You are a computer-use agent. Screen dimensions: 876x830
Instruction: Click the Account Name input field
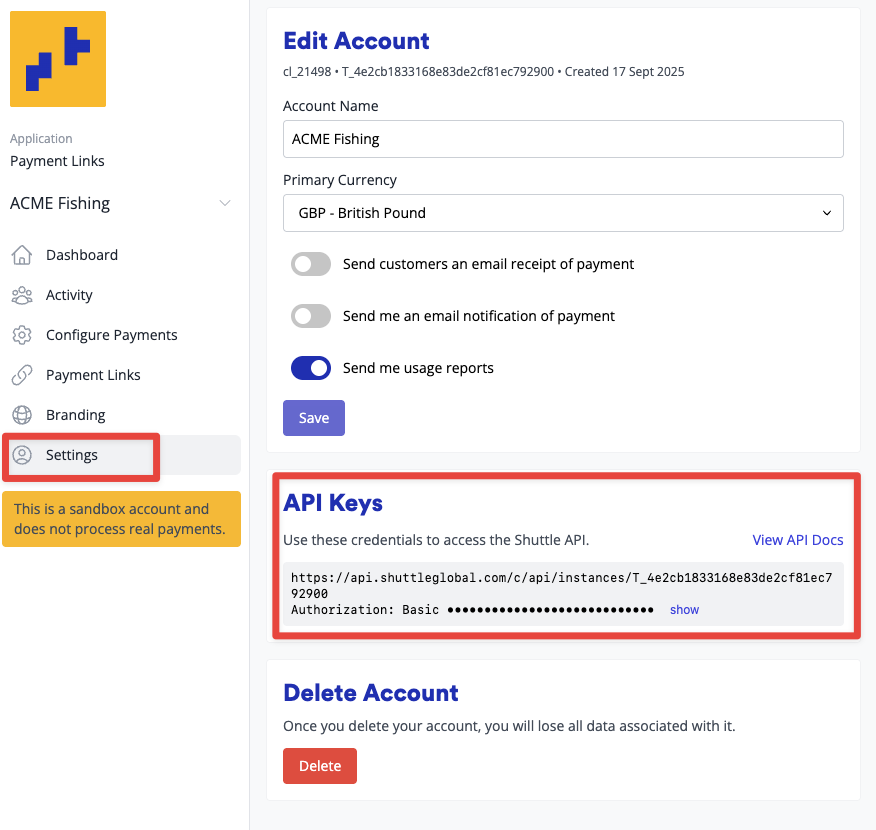click(563, 139)
